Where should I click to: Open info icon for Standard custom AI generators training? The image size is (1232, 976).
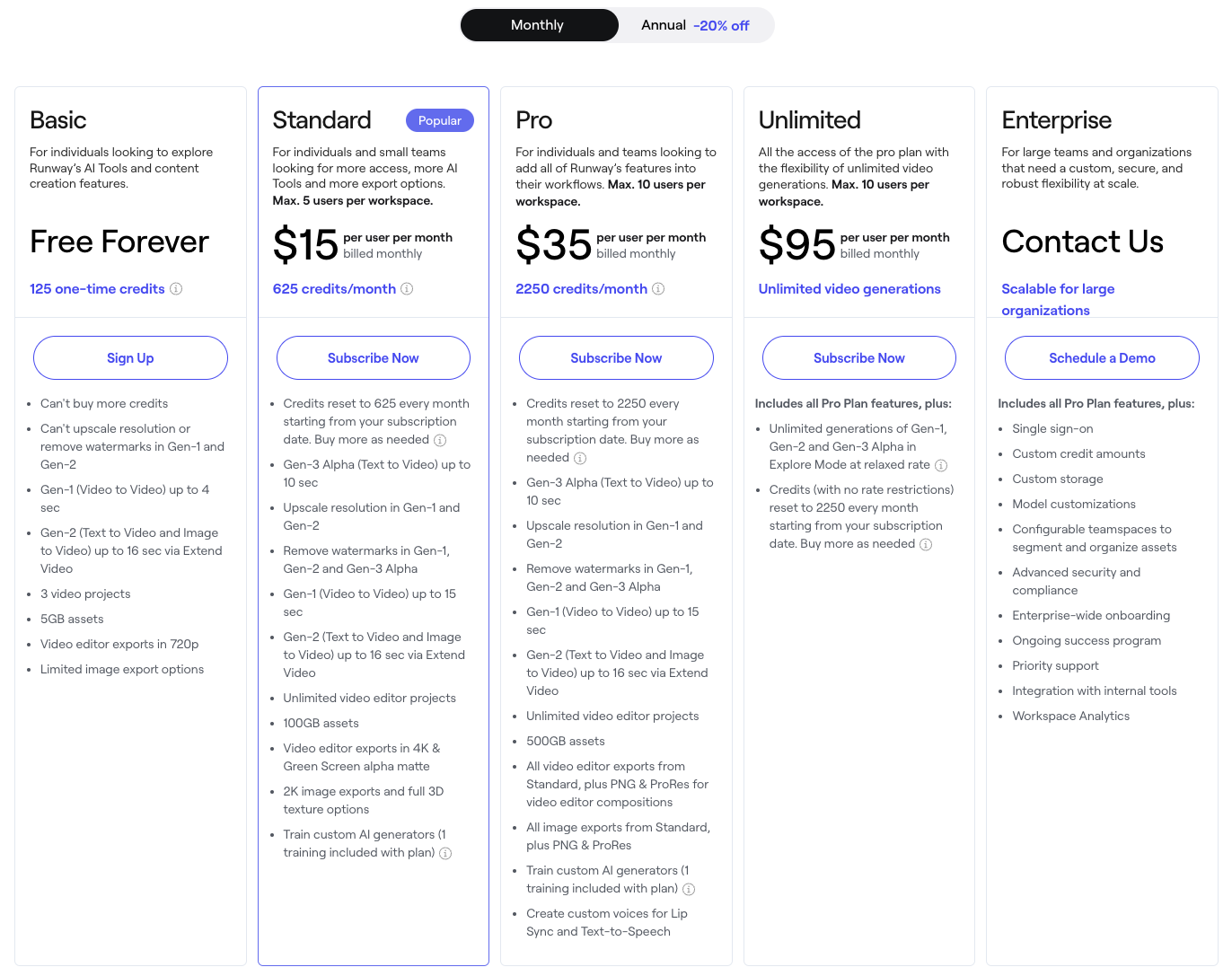pos(445,854)
